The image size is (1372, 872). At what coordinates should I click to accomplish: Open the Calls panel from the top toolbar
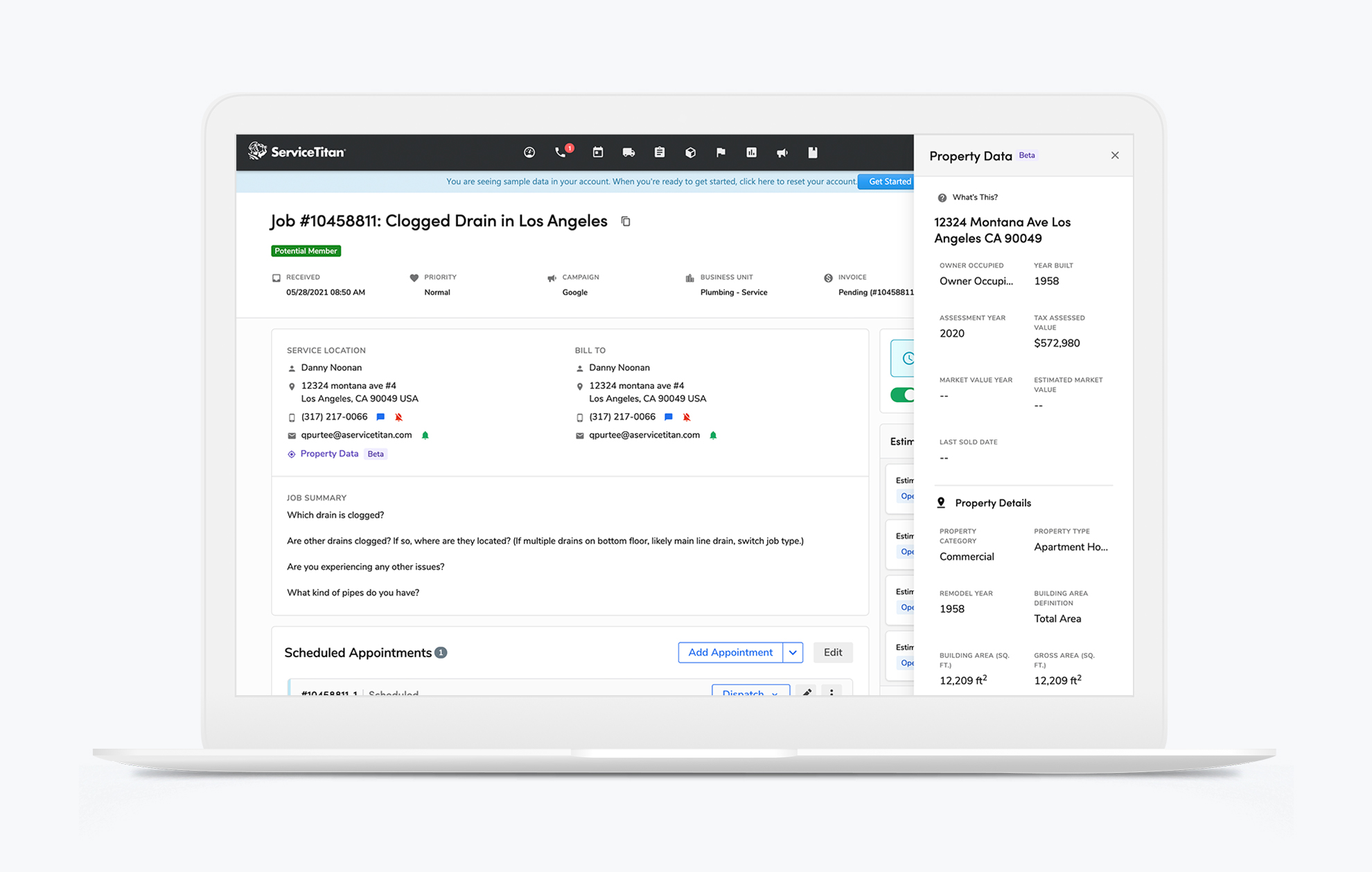pos(560,152)
